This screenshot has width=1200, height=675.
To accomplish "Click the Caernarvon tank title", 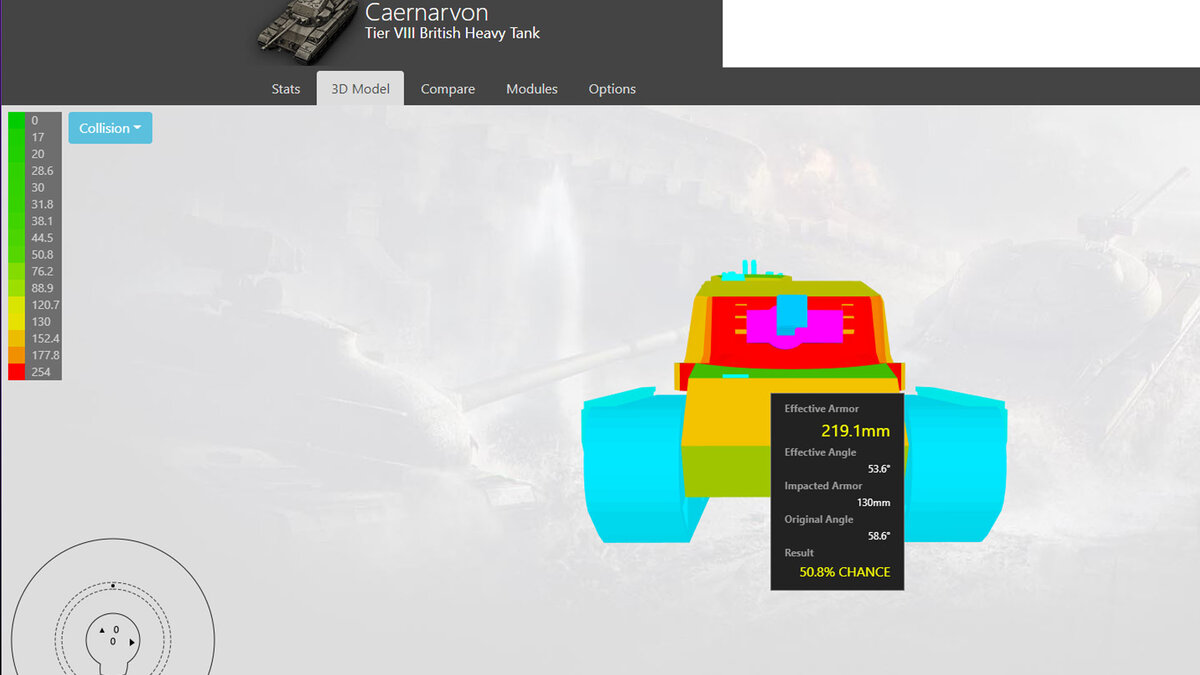I will point(425,13).
